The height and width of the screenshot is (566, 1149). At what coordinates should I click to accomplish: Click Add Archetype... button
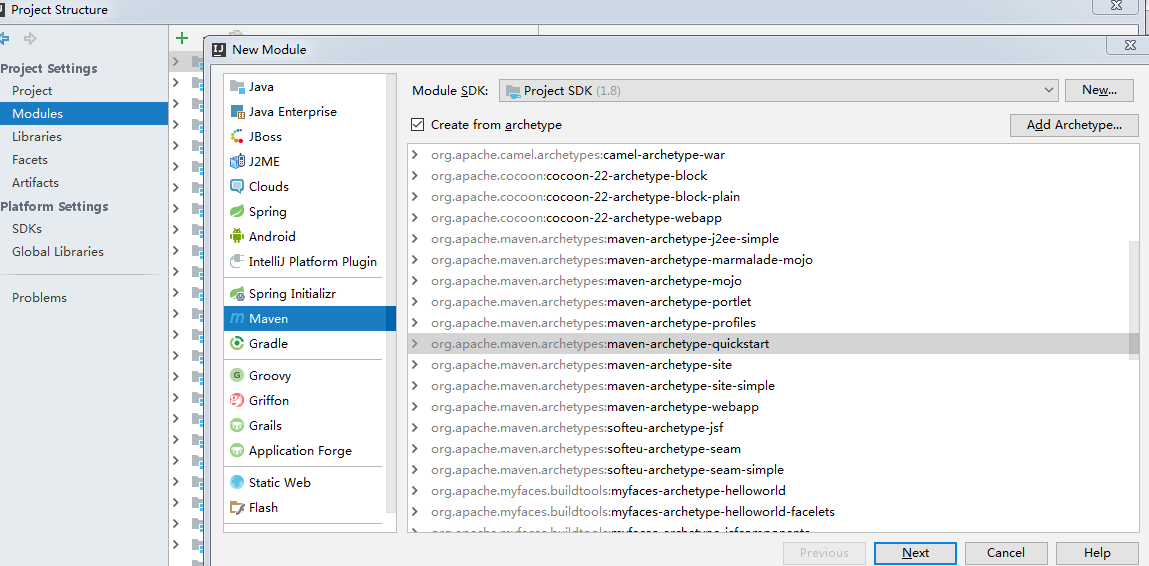[1074, 125]
